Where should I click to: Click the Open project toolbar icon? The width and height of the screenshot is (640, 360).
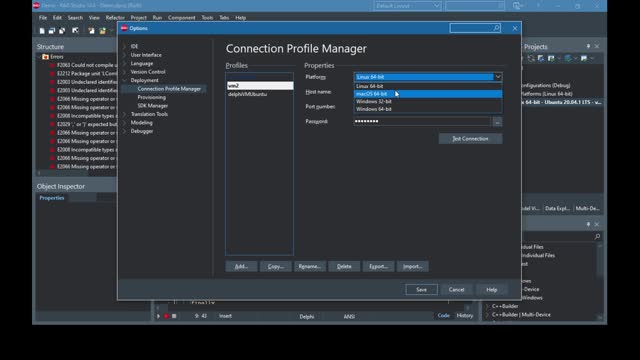point(91,31)
